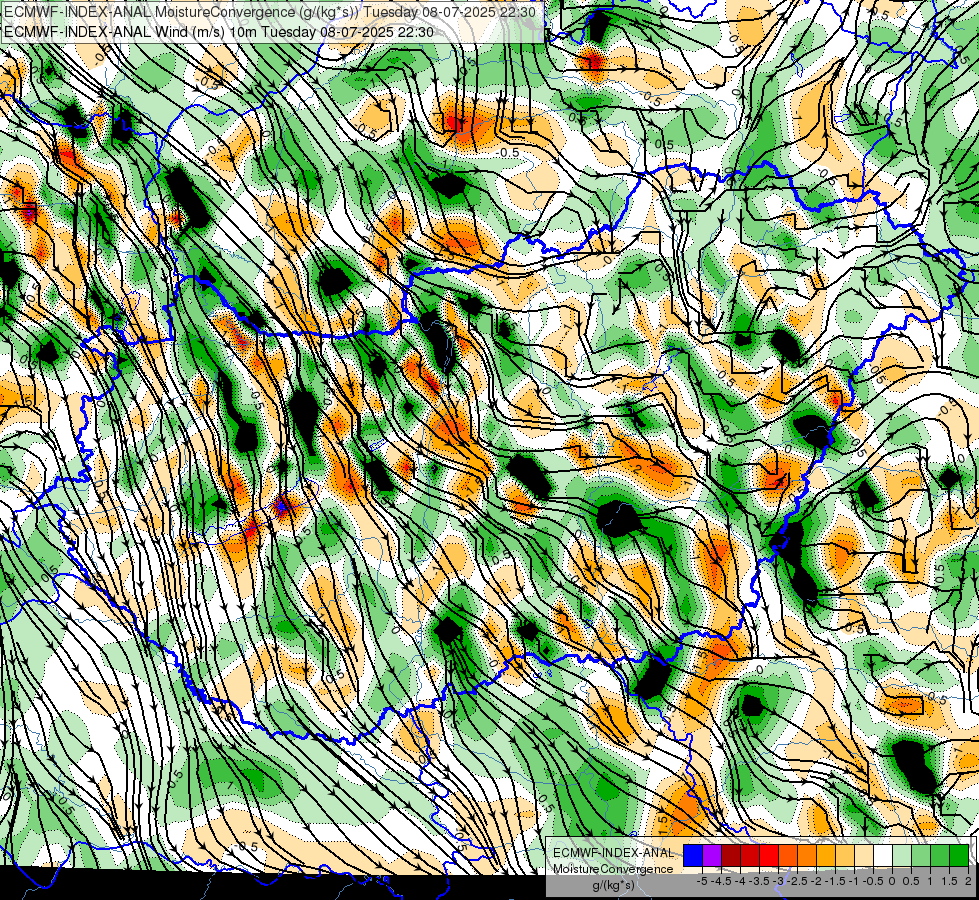Select the white legend swatch

click(x=883, y=856)
